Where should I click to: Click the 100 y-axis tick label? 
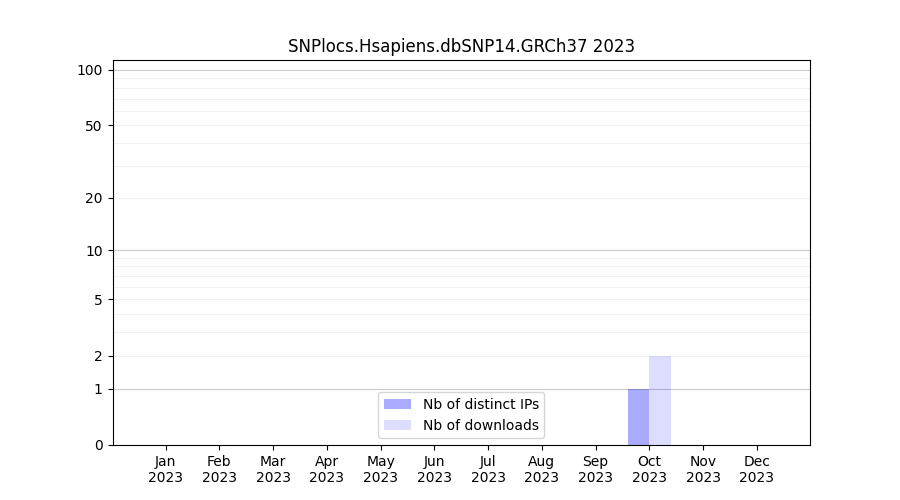point(90,70)
